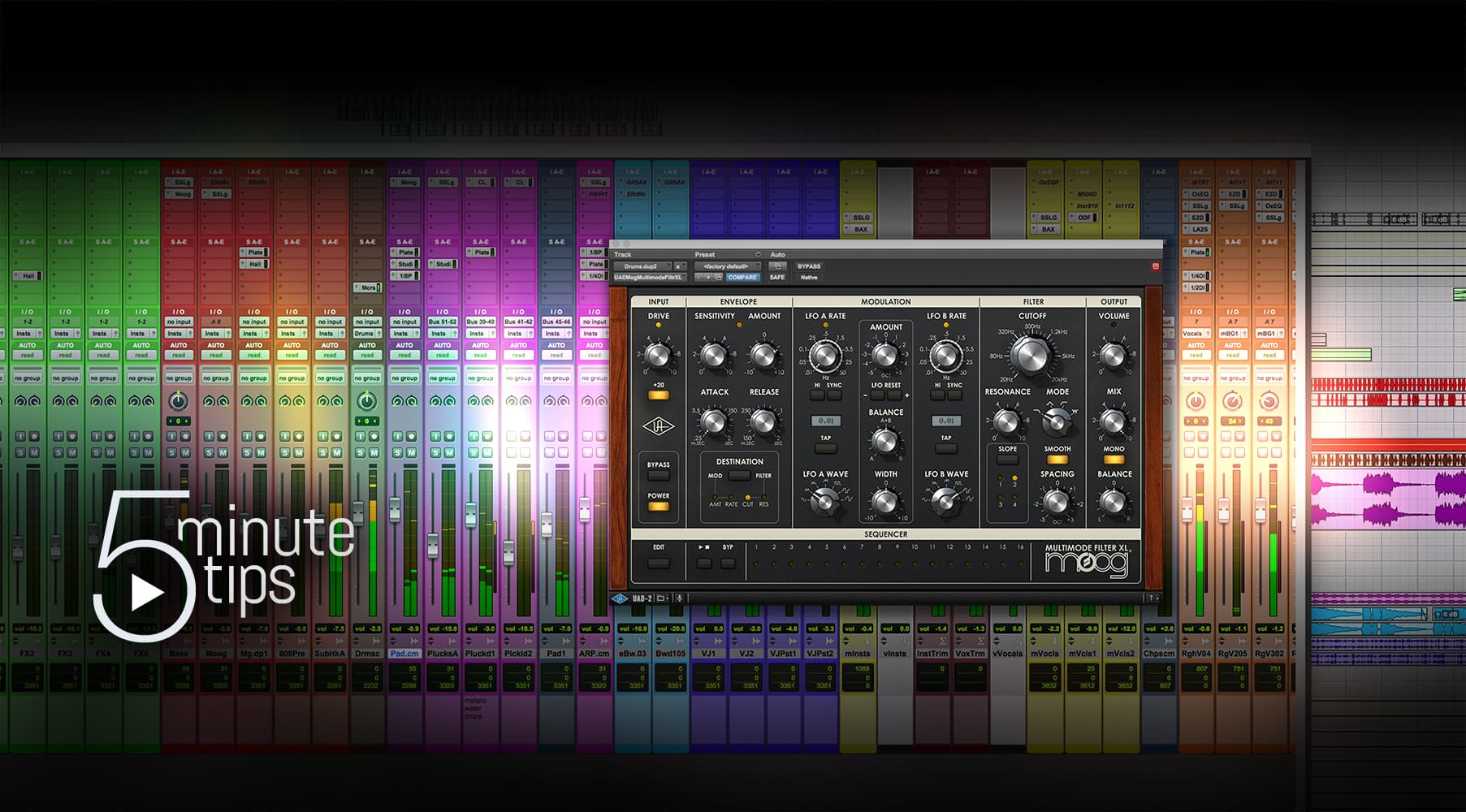Click the Mcrs send on Drmsc channel
1466x812 pixels.
coord(367,288)
